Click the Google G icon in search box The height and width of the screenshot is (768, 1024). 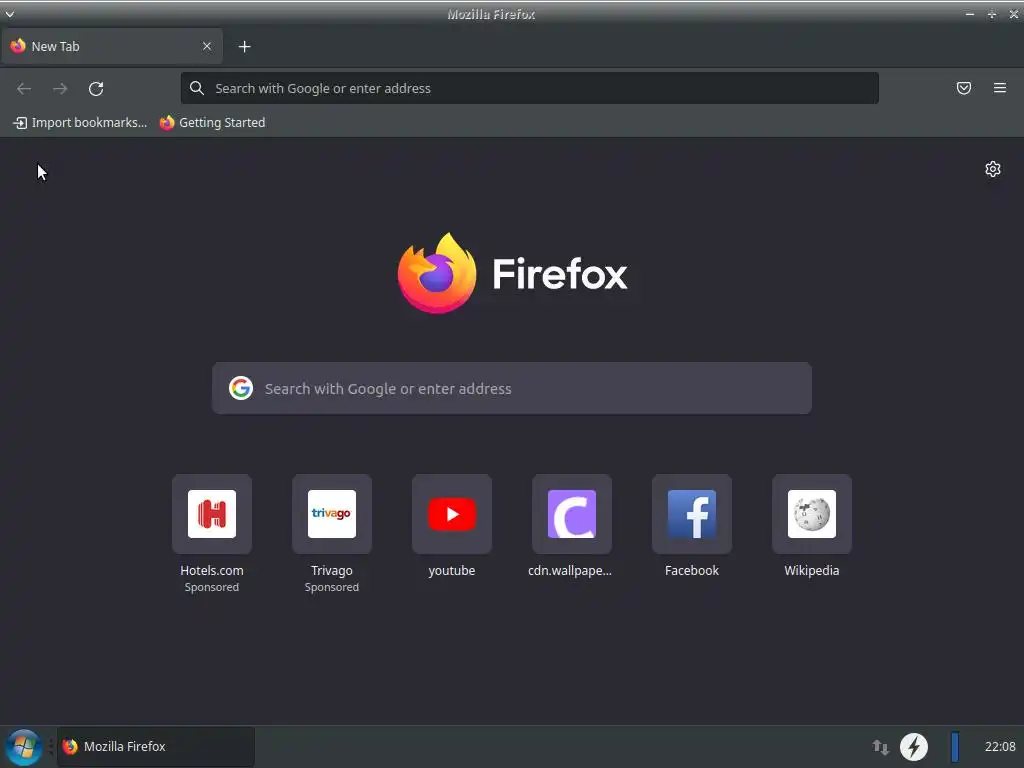click(x=241, y=389)
